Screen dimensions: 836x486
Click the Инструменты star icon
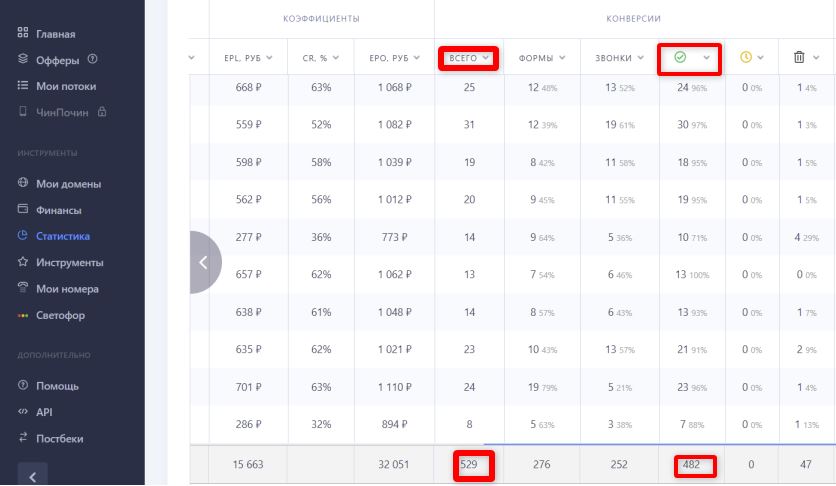23,262
